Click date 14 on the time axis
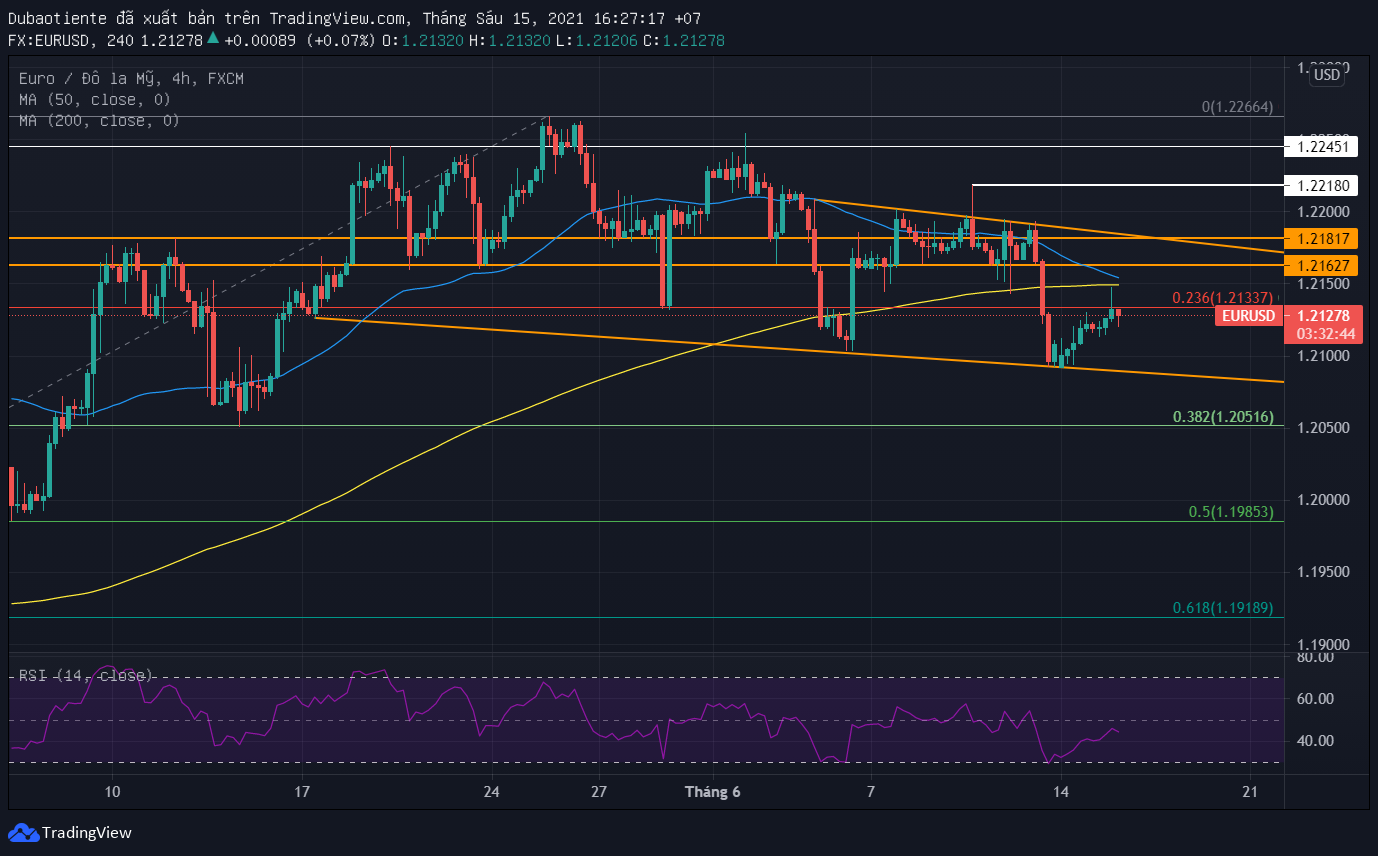 (1061, 792)
